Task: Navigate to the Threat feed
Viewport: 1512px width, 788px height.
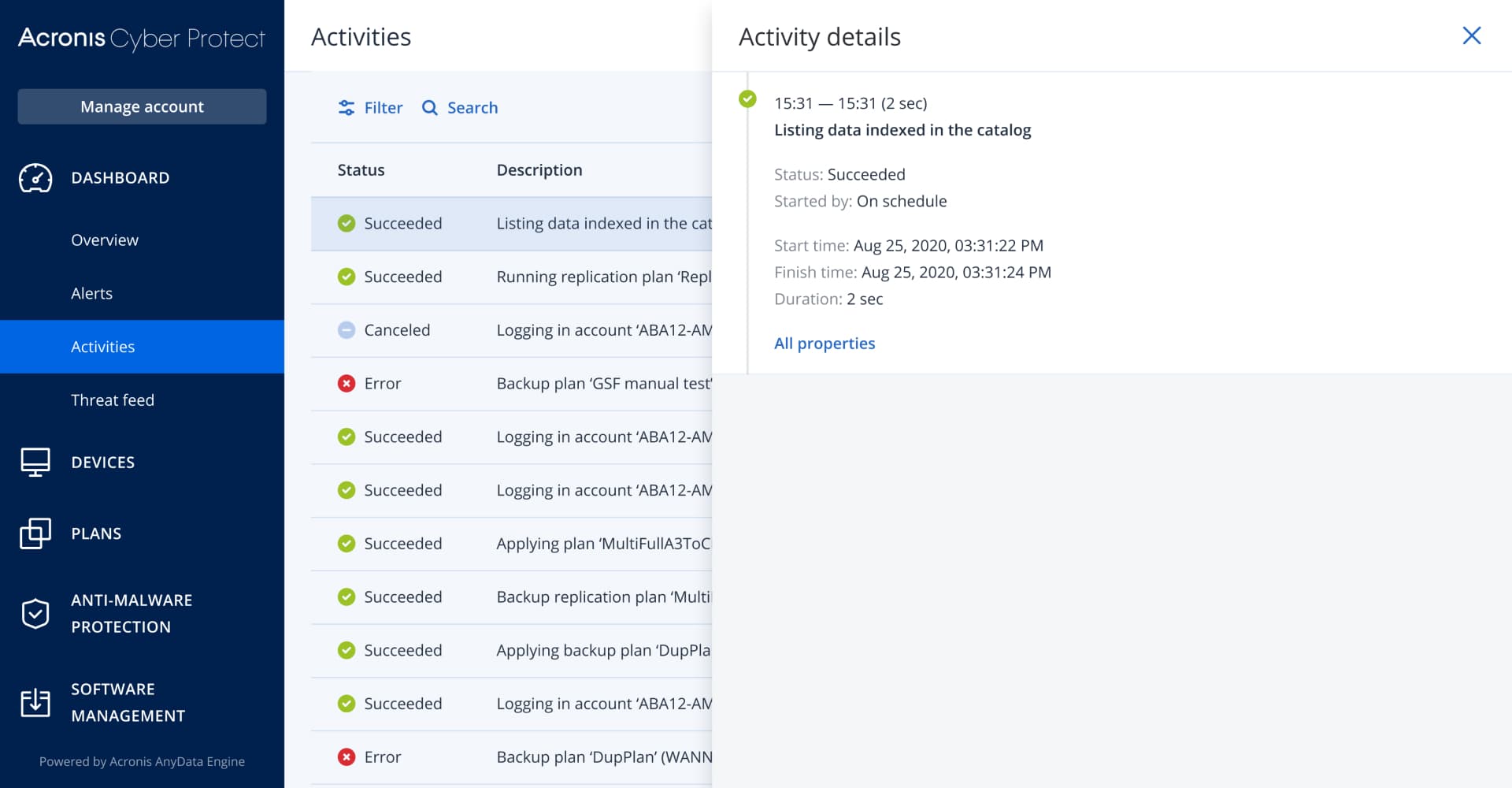Action: (113, 400)
